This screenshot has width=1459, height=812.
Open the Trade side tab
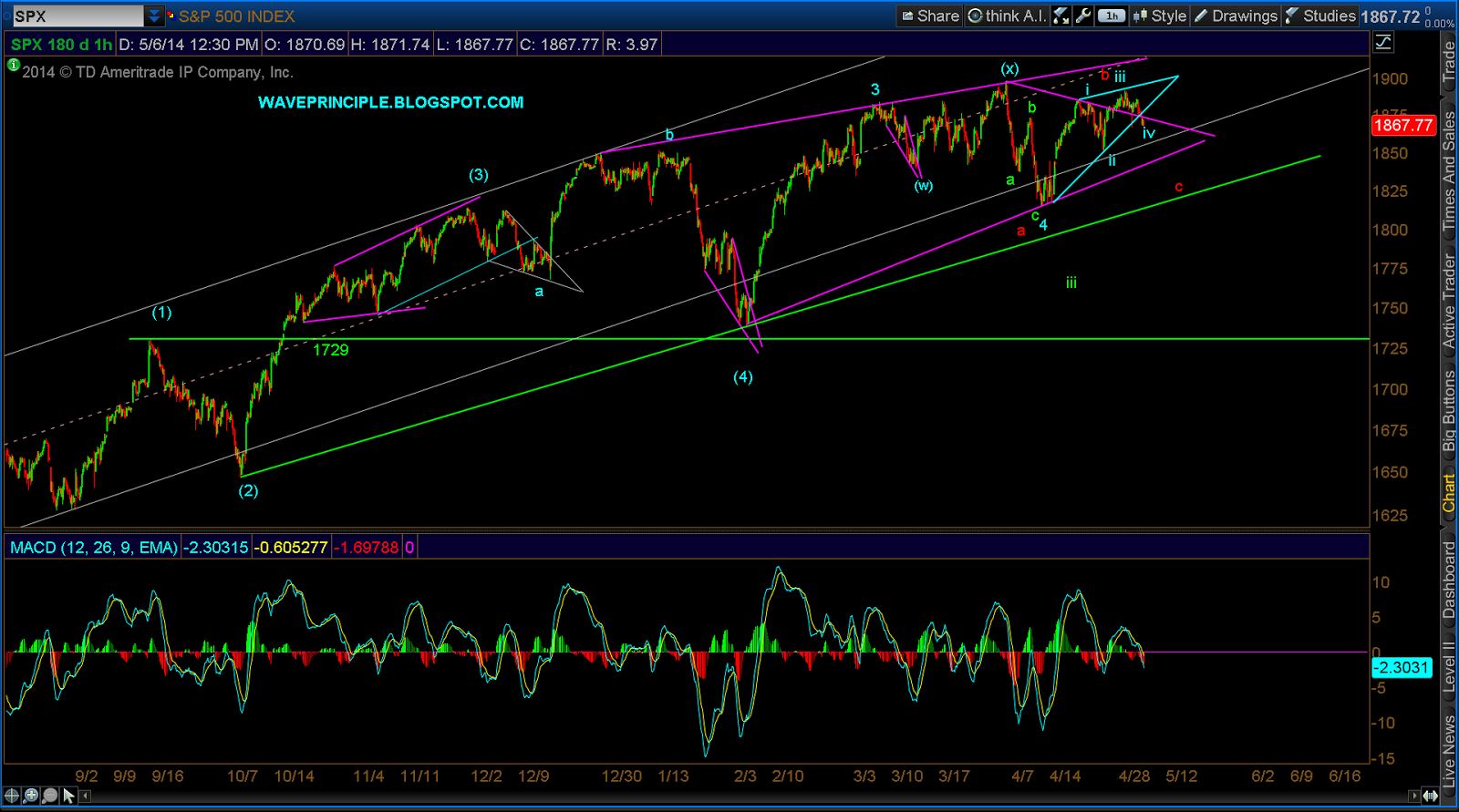click(x=1448, y=63)
